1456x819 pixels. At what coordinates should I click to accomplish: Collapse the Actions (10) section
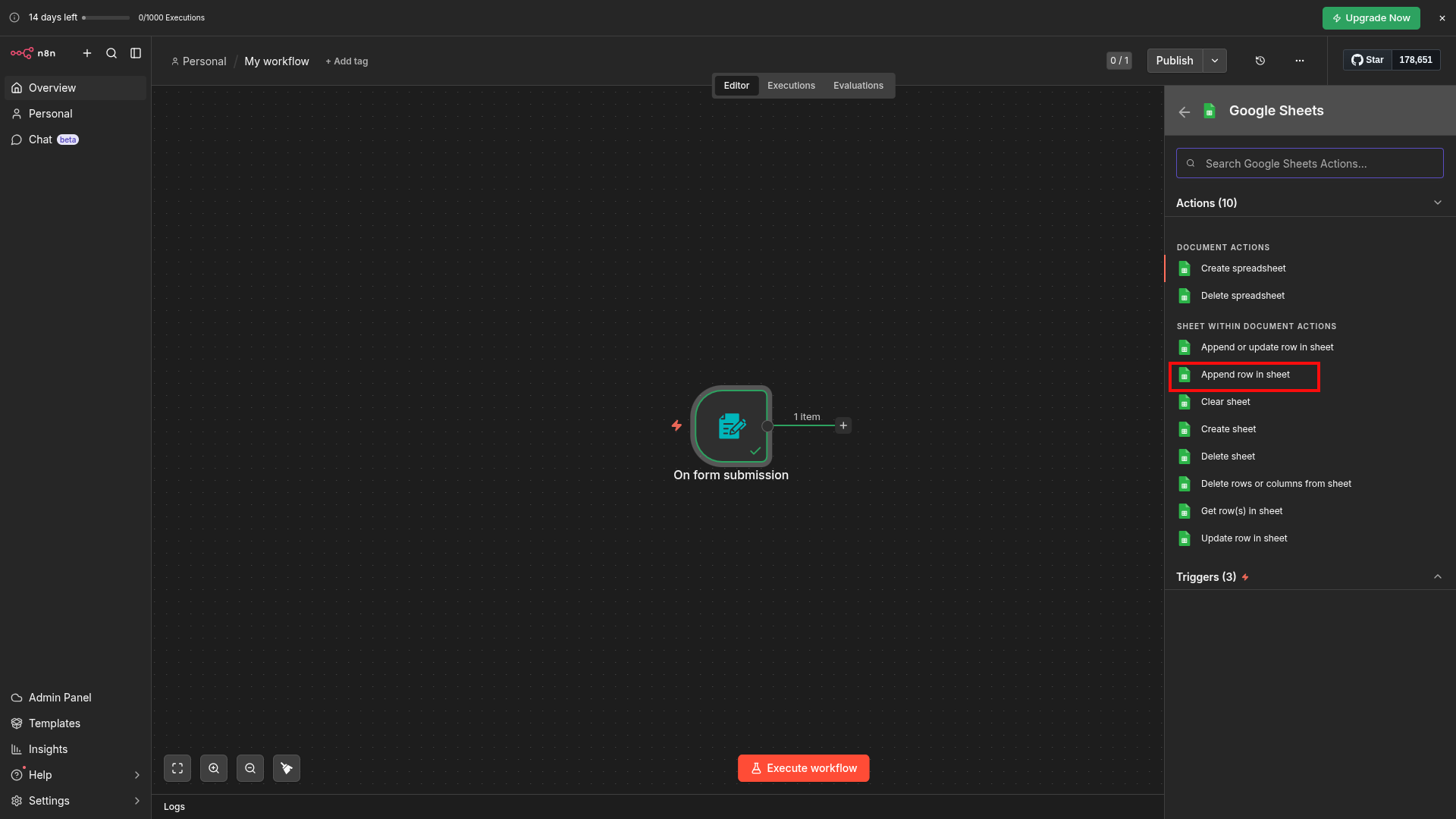1438,202
